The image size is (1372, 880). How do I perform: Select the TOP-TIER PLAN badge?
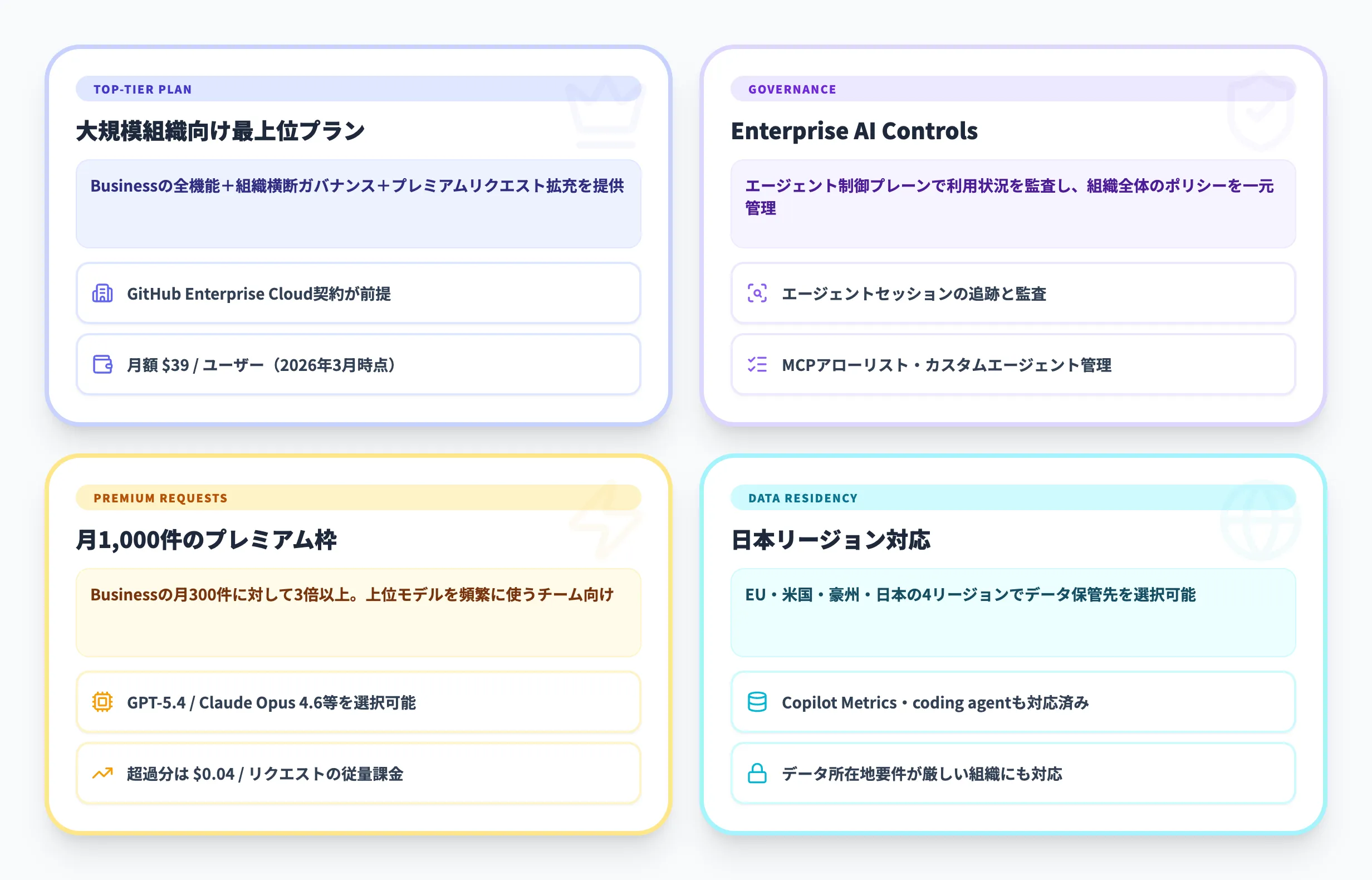tap(143, 89)
